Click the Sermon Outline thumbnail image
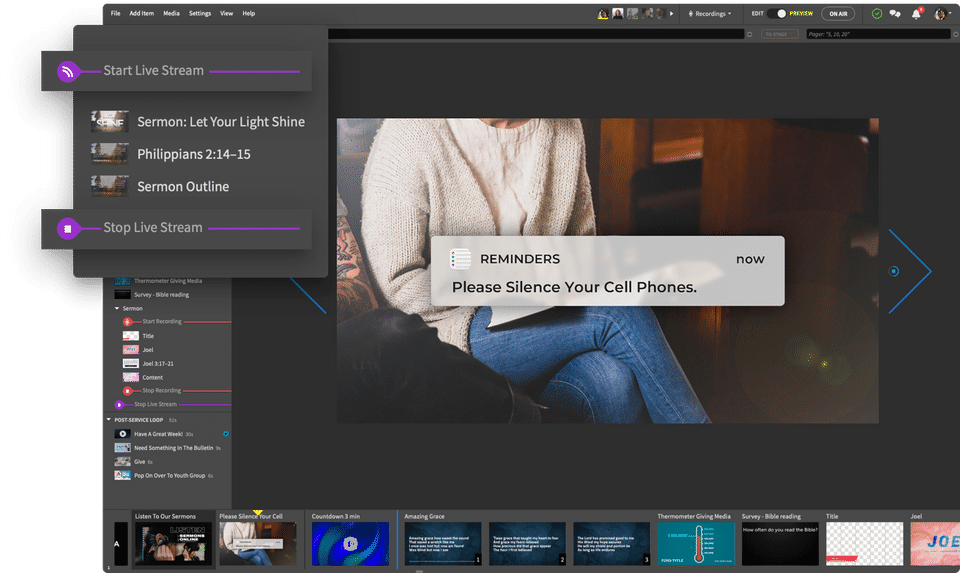The height and width of the screenshot is (573, 960). pyautogui.click(x=110, y=187)
